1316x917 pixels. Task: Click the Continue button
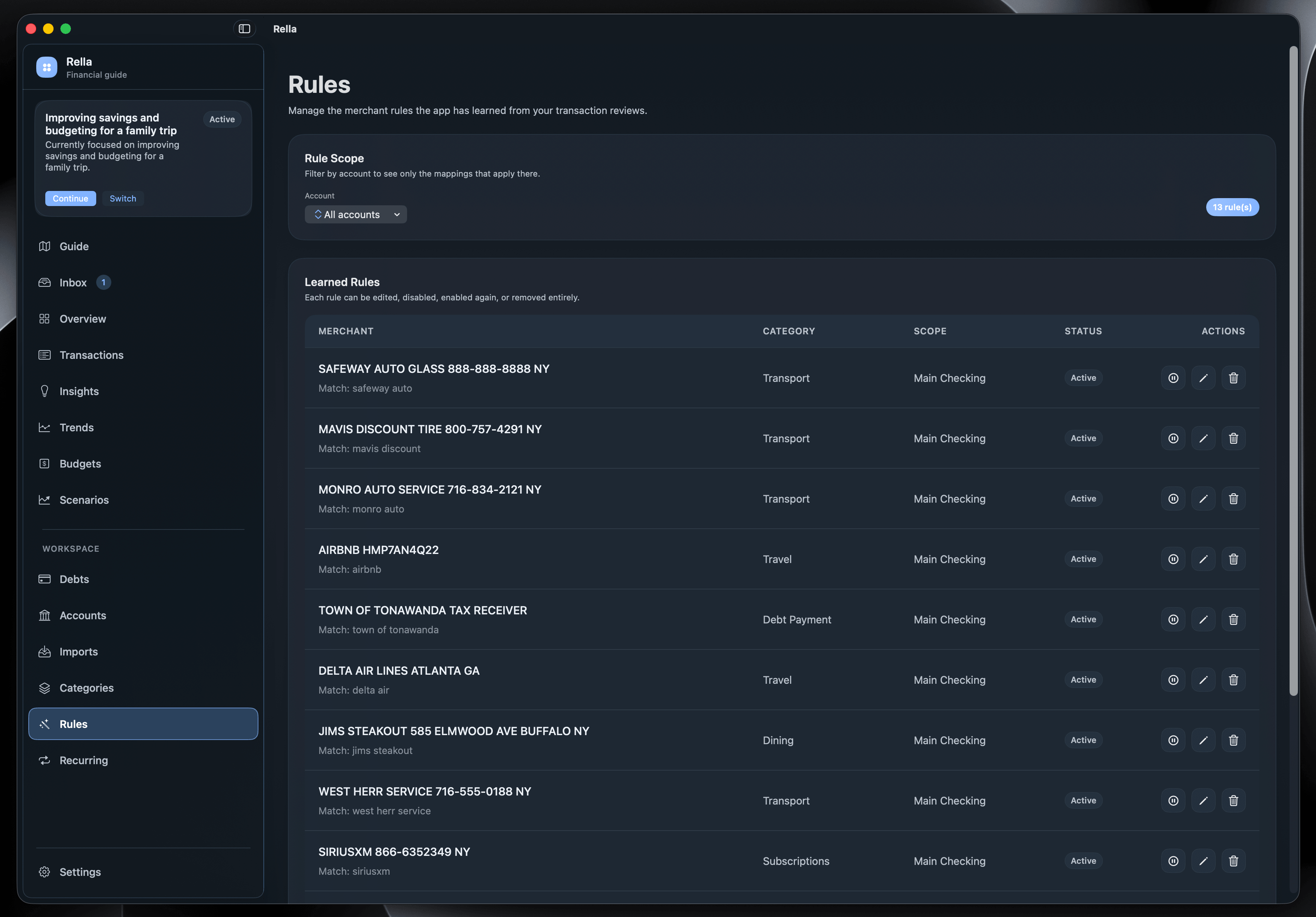pyautogui.click(x=71, y=198)
